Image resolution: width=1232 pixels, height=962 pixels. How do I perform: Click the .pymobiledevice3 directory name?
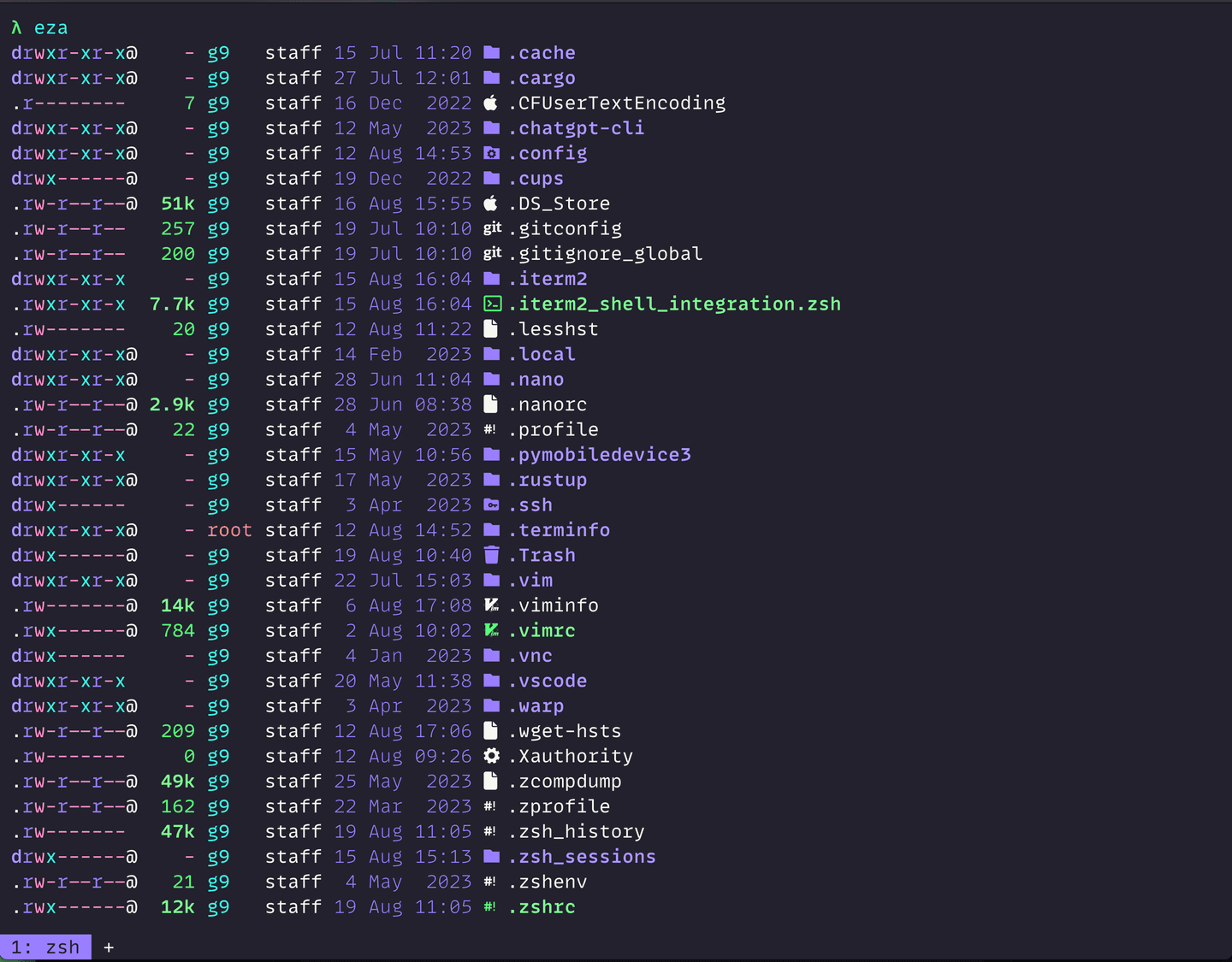[600, 455]
